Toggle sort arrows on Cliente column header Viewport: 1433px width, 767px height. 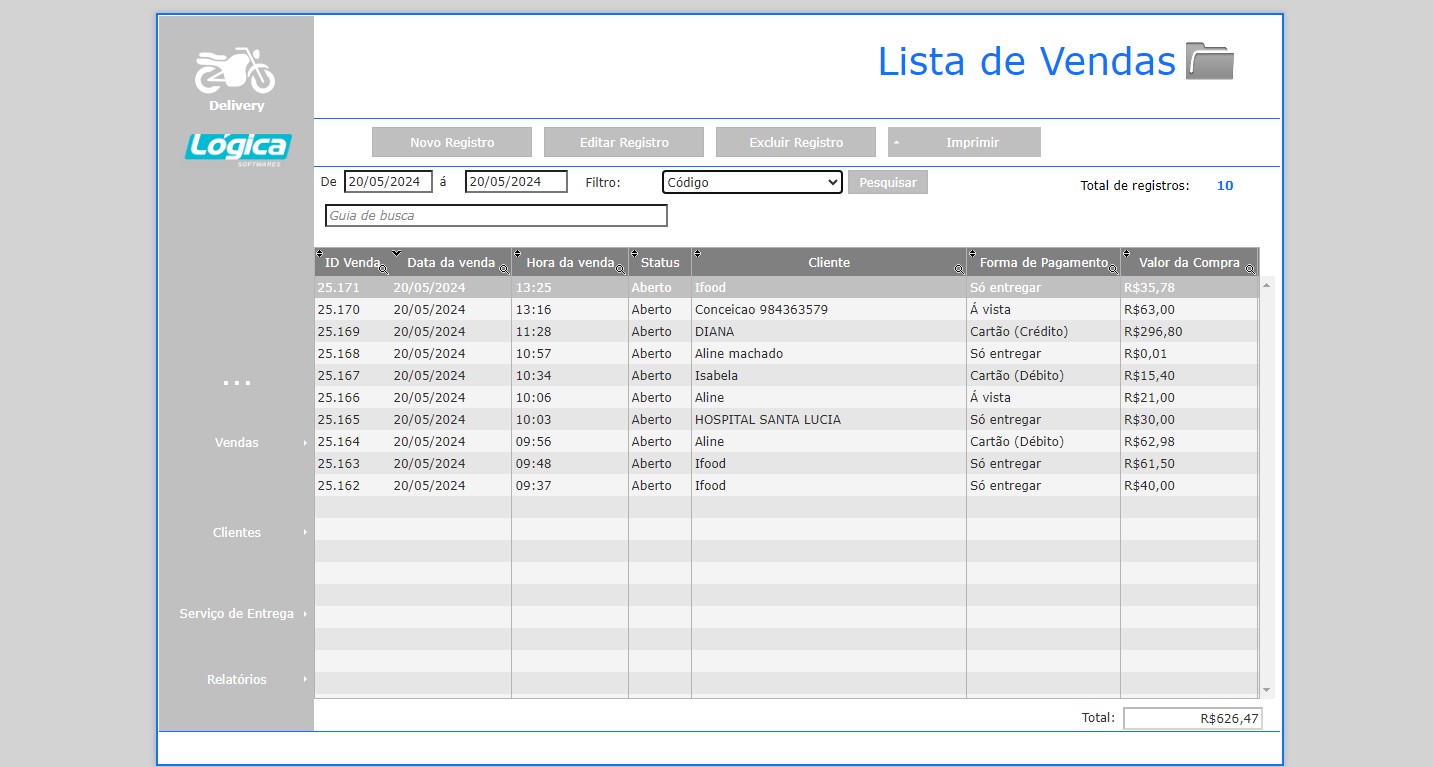pyautogui.click(x=698, y=253)
